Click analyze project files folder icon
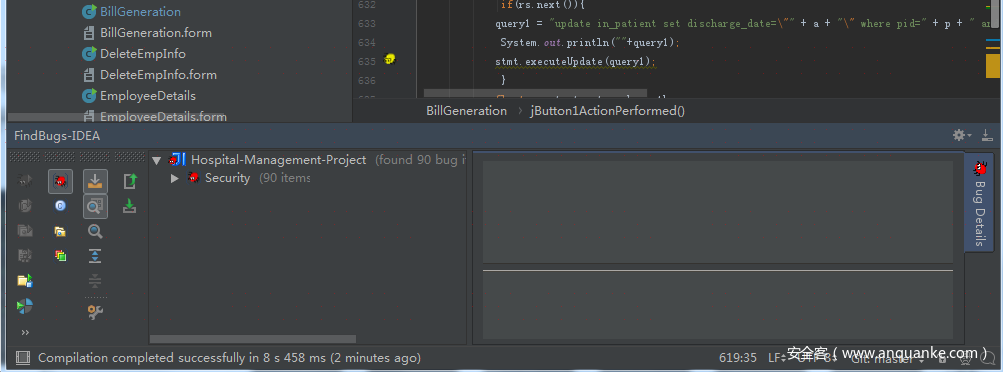The width and height of the screenshot is (1003, 372). pos(25,281)
